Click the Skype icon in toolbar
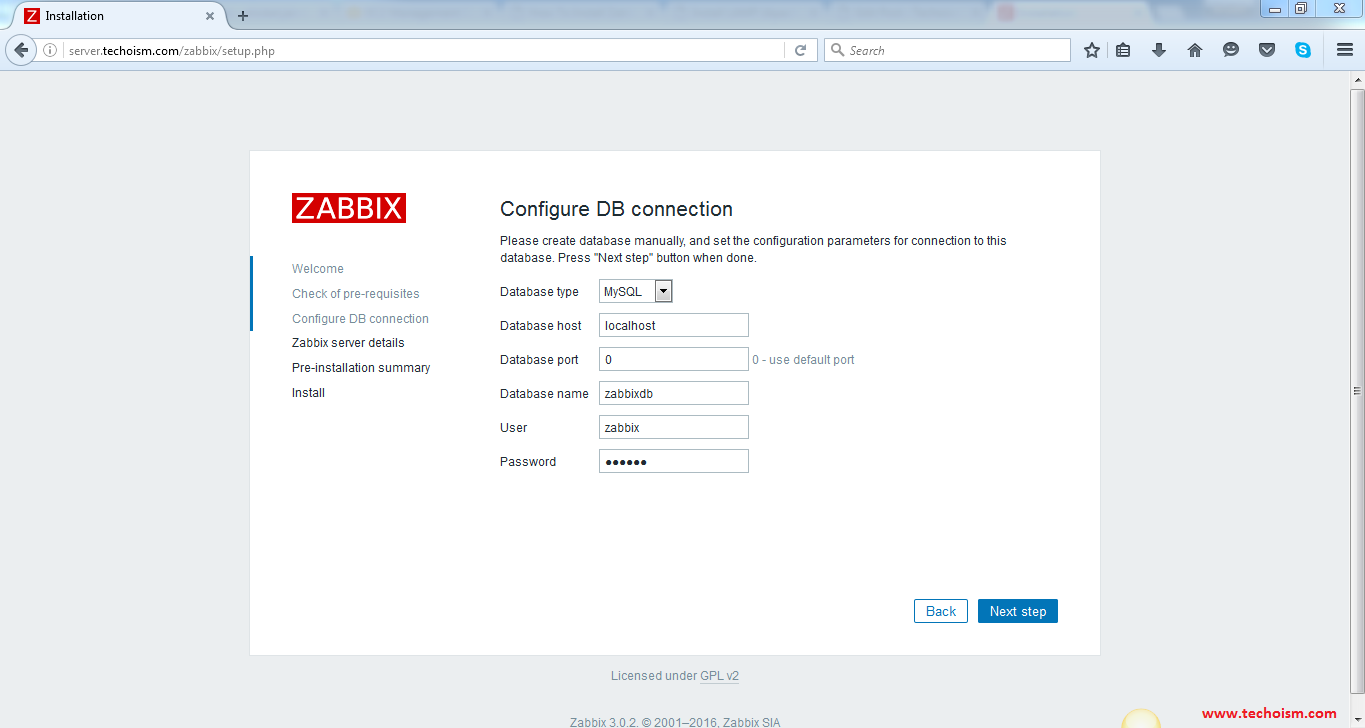 1303,50
